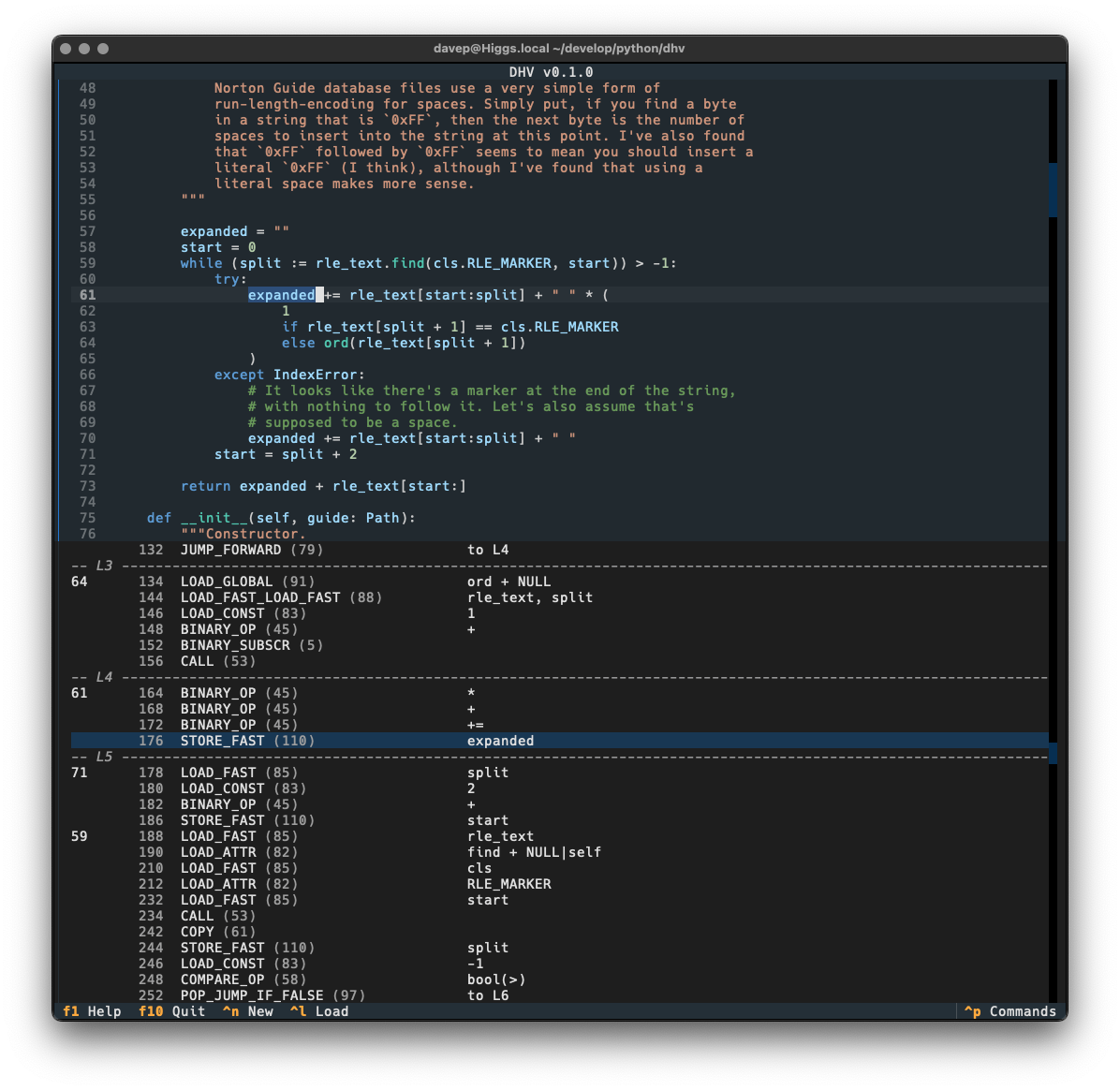This screenshot has width=1120, height=1090.
Task: Select opcode 242 COPY row
Action: click(560, 932)
